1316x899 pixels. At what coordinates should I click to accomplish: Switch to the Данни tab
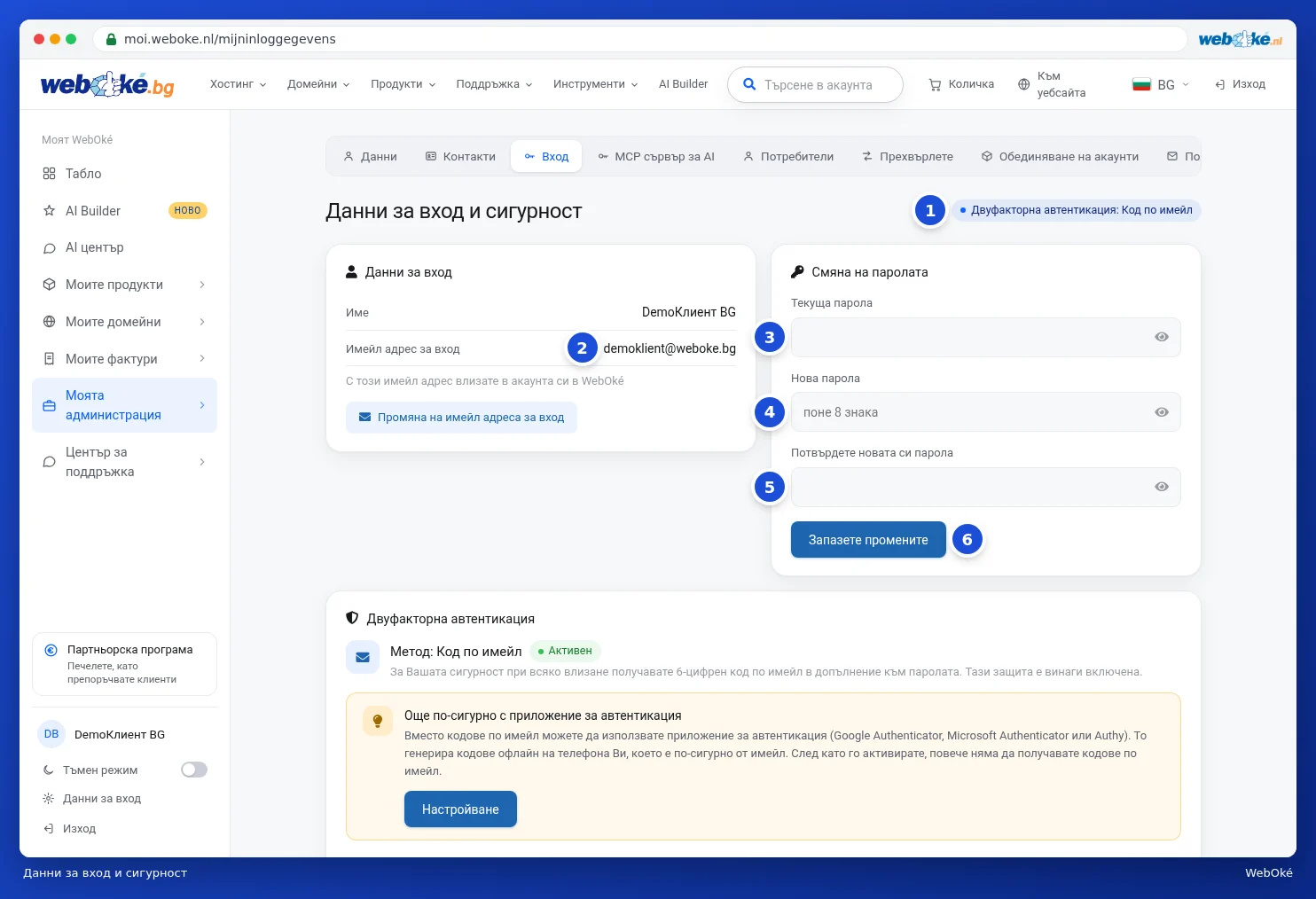click(x=371, y=157)
